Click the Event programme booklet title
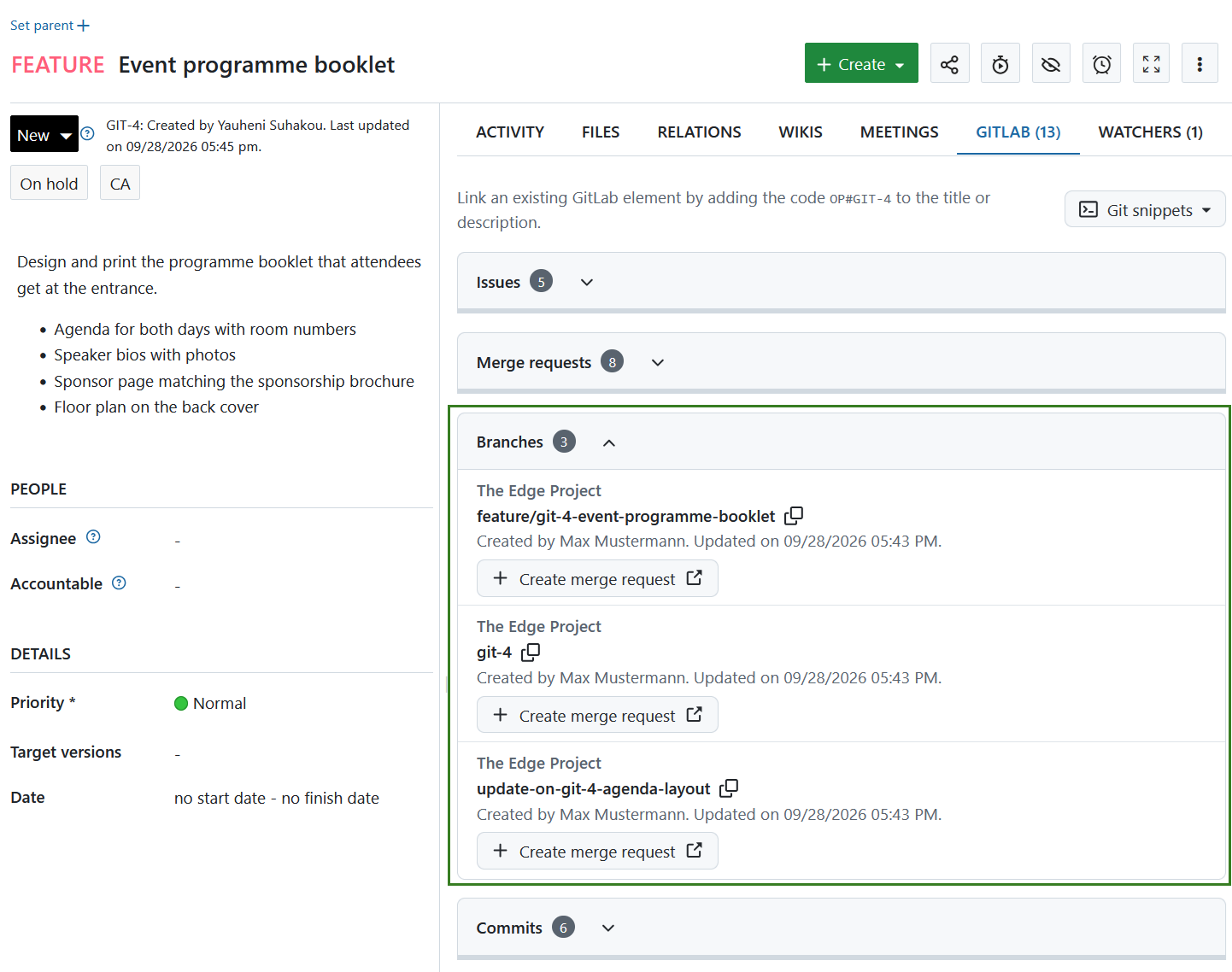This screenshot has height=972, width=1232. point(256,65)
